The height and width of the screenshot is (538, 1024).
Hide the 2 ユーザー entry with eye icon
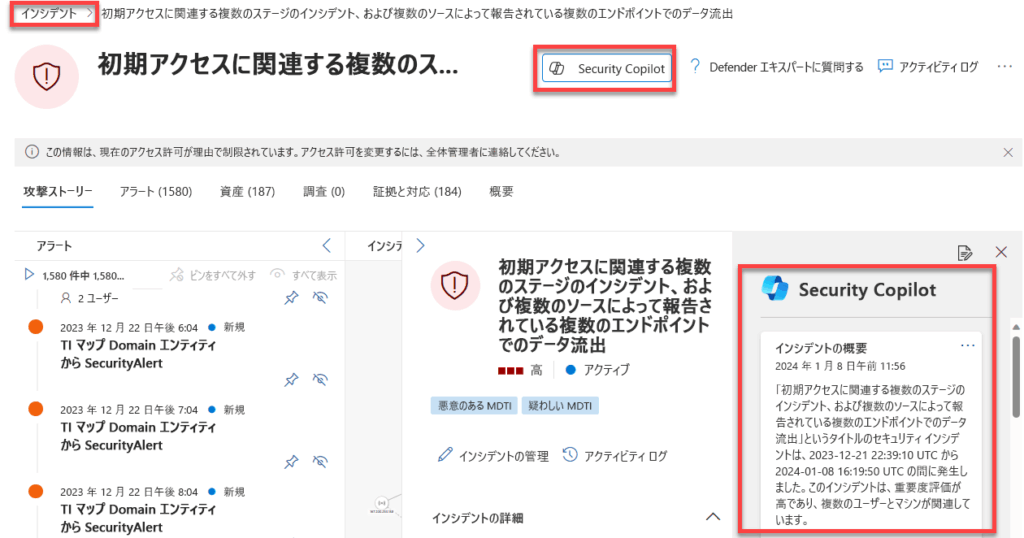click(x=320, y=298)
